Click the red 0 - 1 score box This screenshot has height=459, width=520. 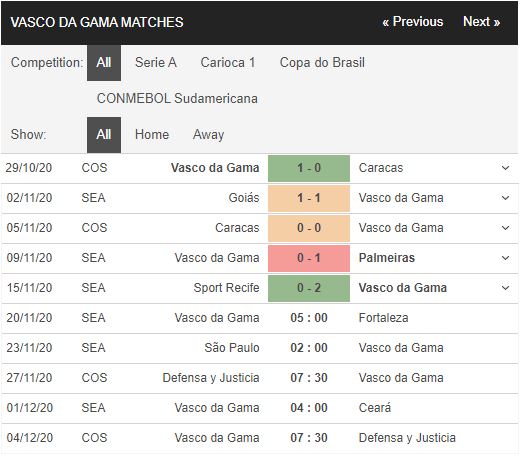(309, 258)
